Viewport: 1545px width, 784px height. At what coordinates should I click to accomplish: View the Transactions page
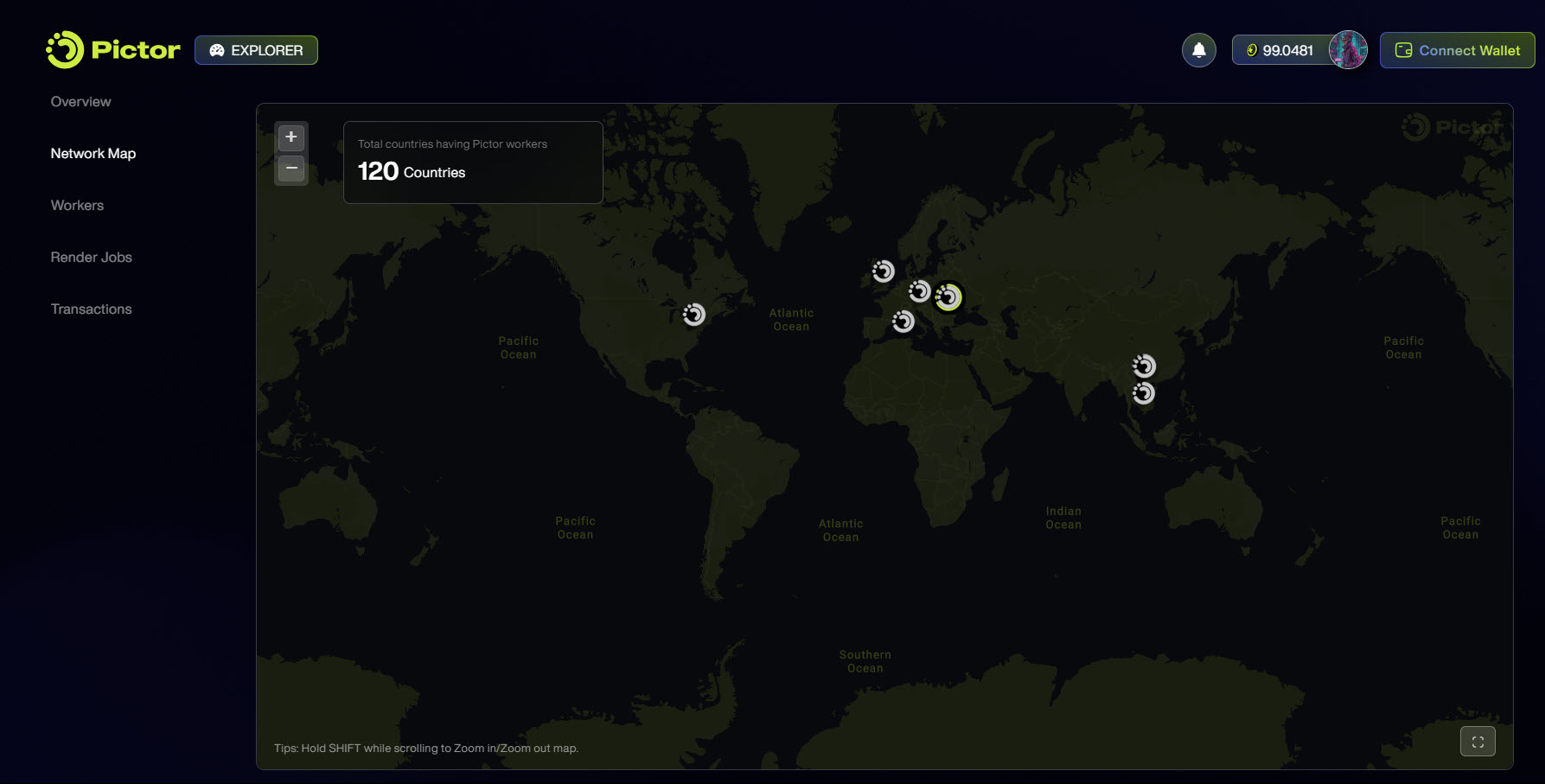(x=91, y=309)
